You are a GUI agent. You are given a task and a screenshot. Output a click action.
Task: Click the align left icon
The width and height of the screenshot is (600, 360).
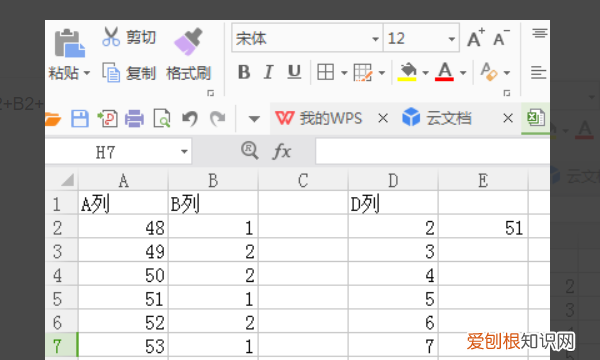click(538, 72)
